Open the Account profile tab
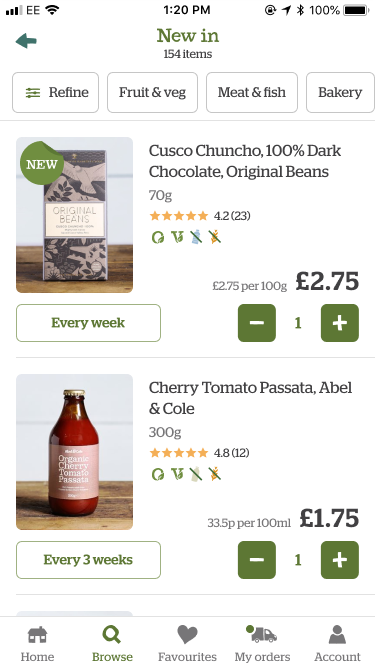Viewport: 375px width, 668px height. tap(338, 643)
